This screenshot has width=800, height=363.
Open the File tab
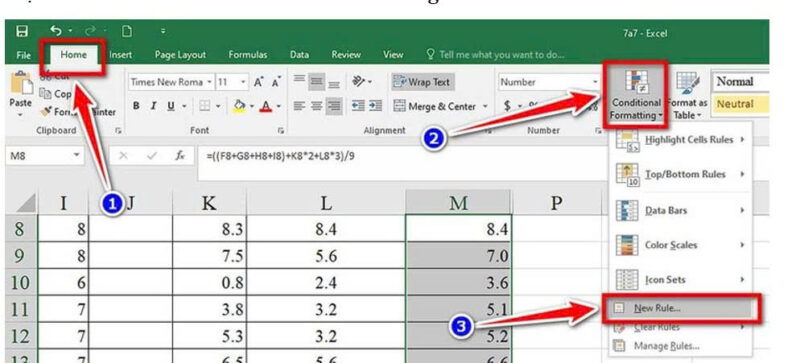pos(23,55)
